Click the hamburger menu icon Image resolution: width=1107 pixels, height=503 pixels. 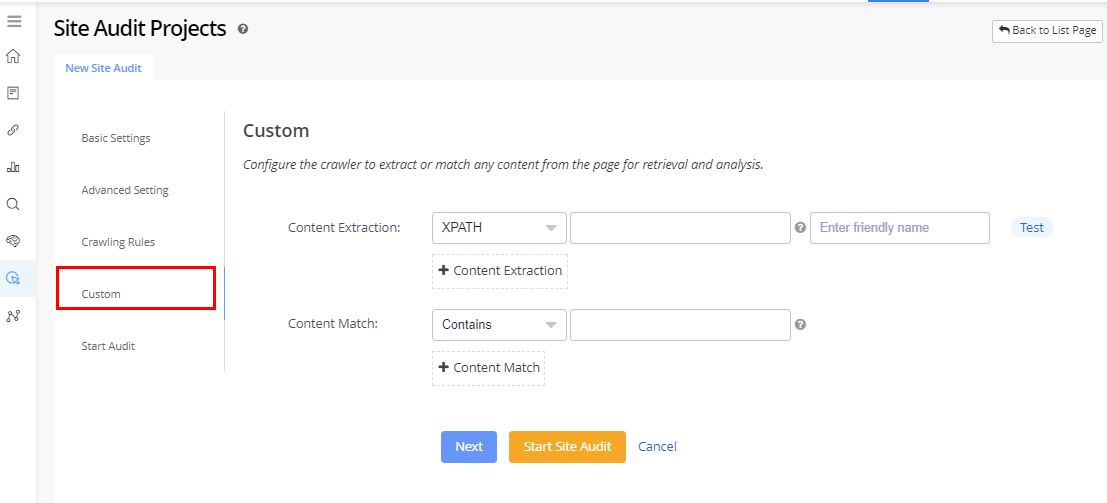coord(14,21)
